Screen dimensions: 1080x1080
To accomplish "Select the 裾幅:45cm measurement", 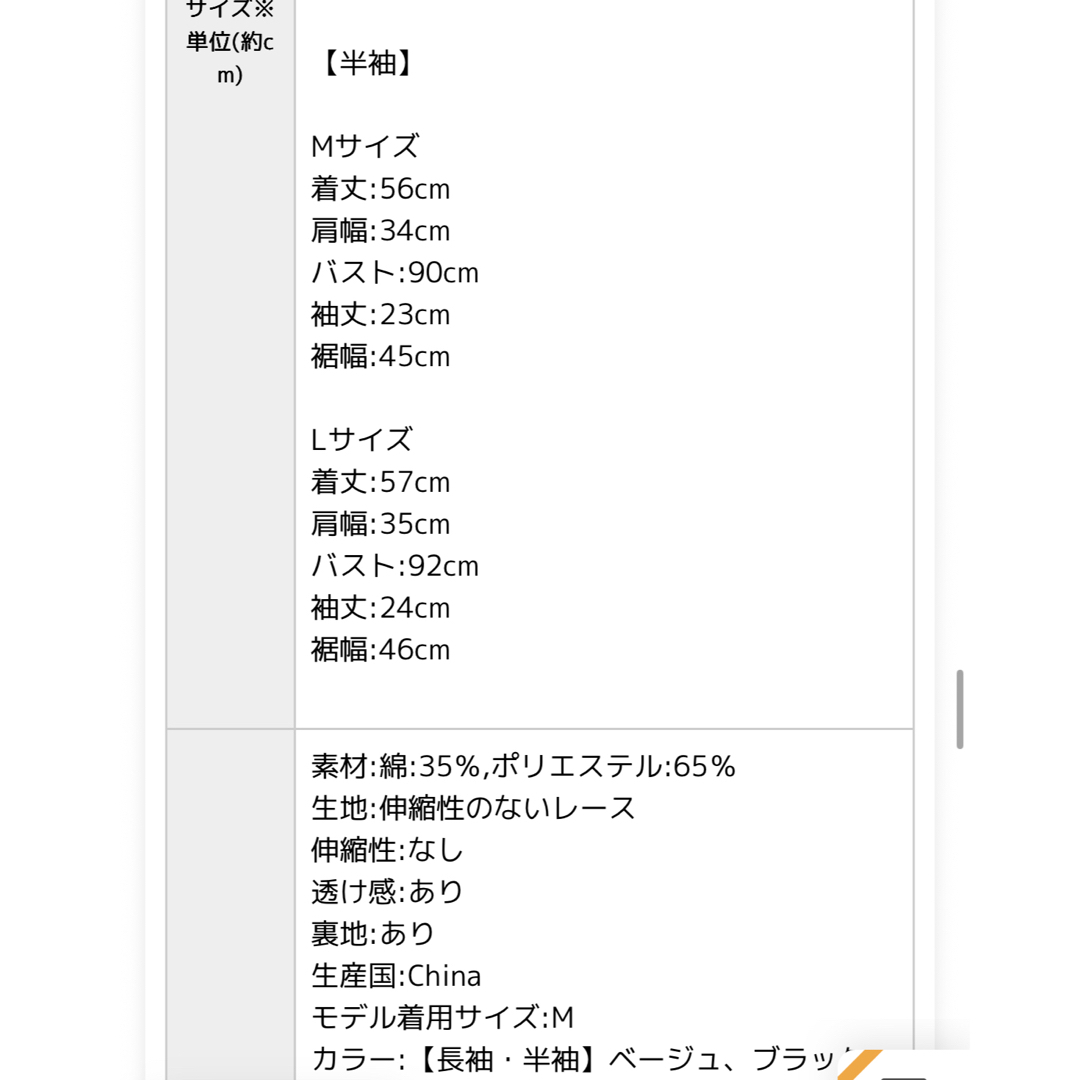I will tap(380, 357).
